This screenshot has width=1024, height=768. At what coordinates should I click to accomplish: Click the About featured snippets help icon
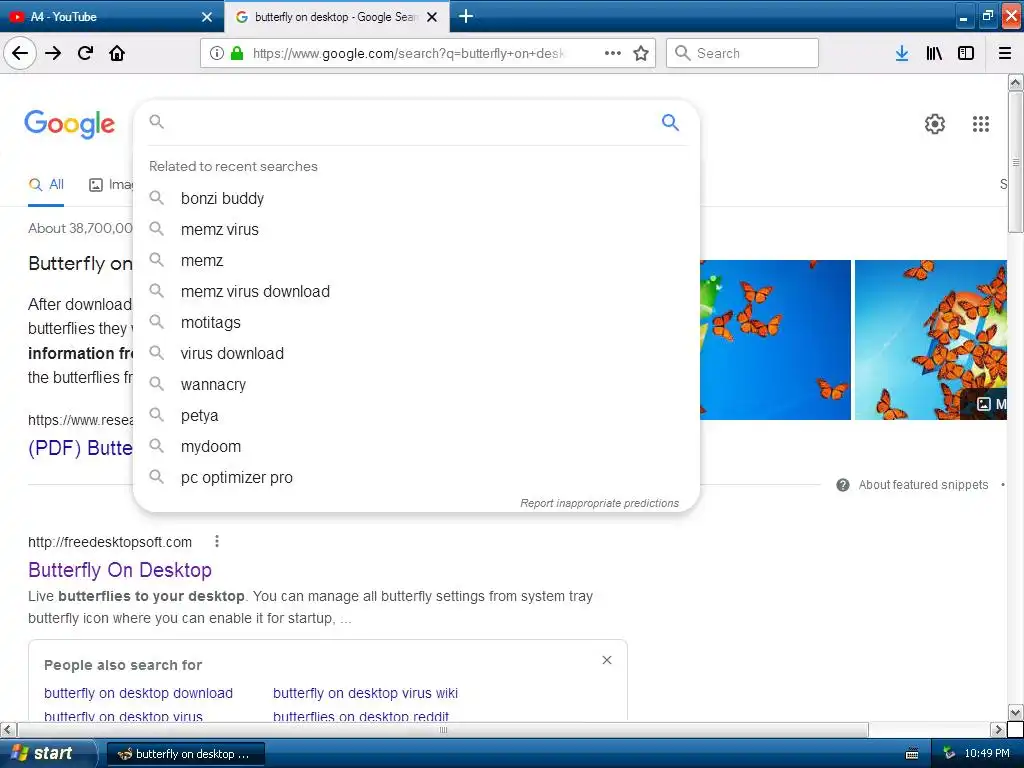[x=843, y=485]
